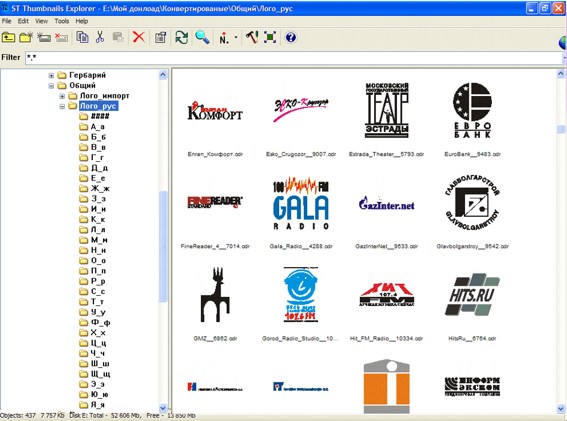Viewport: 567px width, 421px height.
Task: Click the hammer Options icon
Action: (x=252, y=37)
